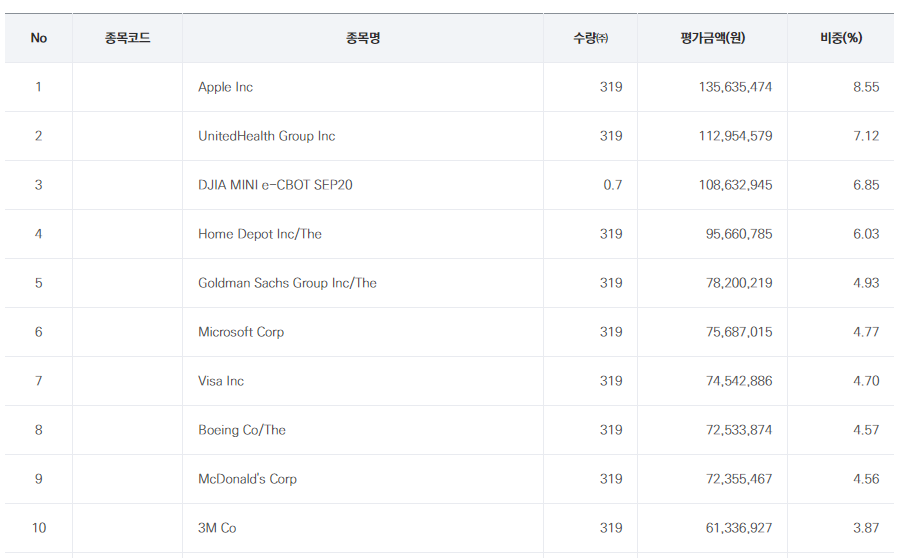The width and height of the screenshot is (910, 558).
Task: Click quantity 319 in 3M Co row
Action: coord(611,528)
